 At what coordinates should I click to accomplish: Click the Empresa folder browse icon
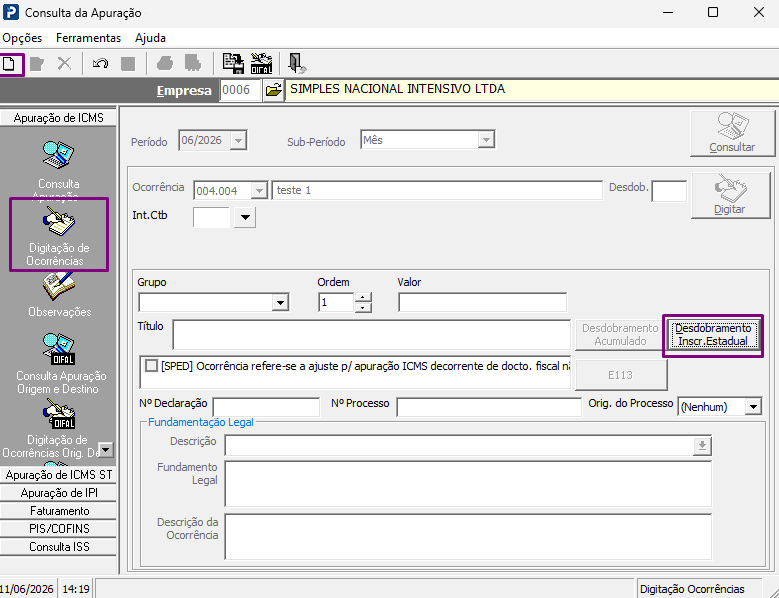coord(273,90)
